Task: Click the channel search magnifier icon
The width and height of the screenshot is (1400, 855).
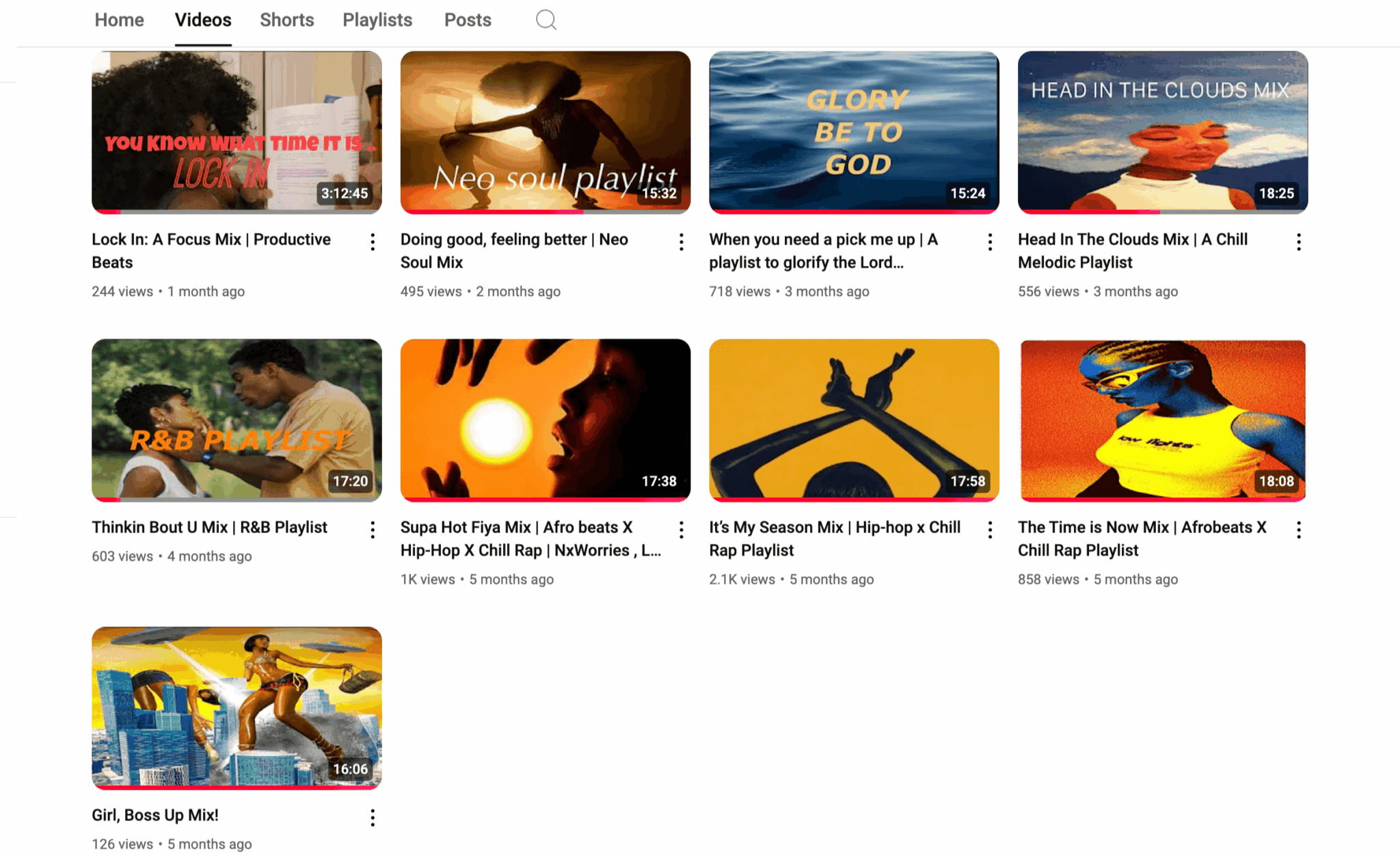Action: tap(546, 20)
